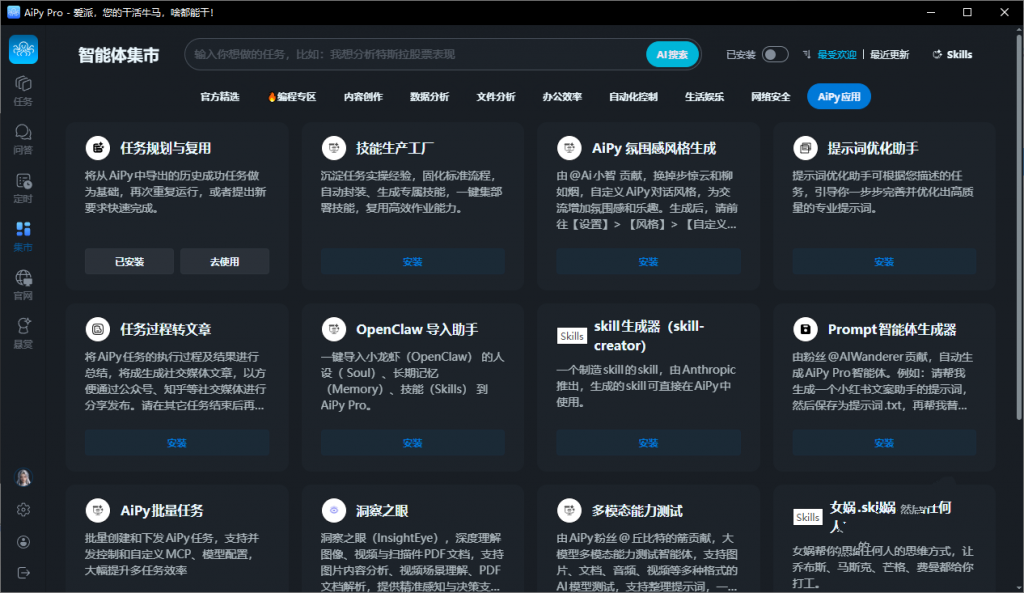Toggle the 已安装 installed-only switch
The height and width of the screenshot is (593, 1024).
point(775,54)
